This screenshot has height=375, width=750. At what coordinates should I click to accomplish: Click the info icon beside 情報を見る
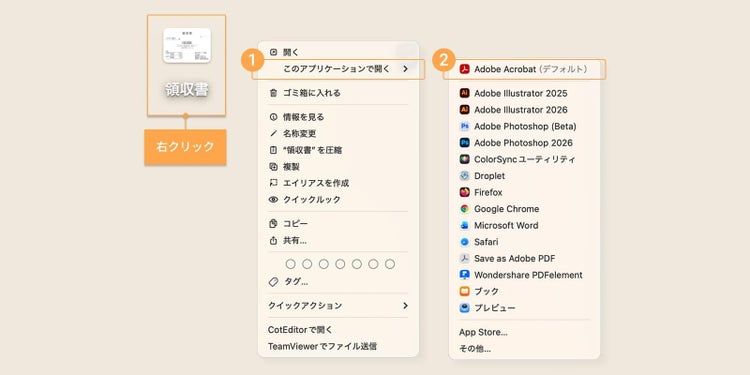click(x=273, y=117)
